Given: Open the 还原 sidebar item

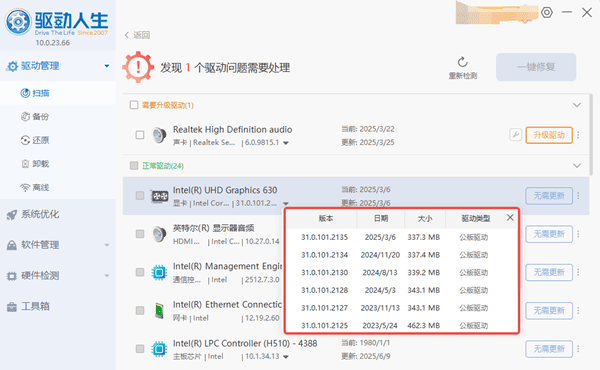Looking at the screenshot, I should point(58,140).
